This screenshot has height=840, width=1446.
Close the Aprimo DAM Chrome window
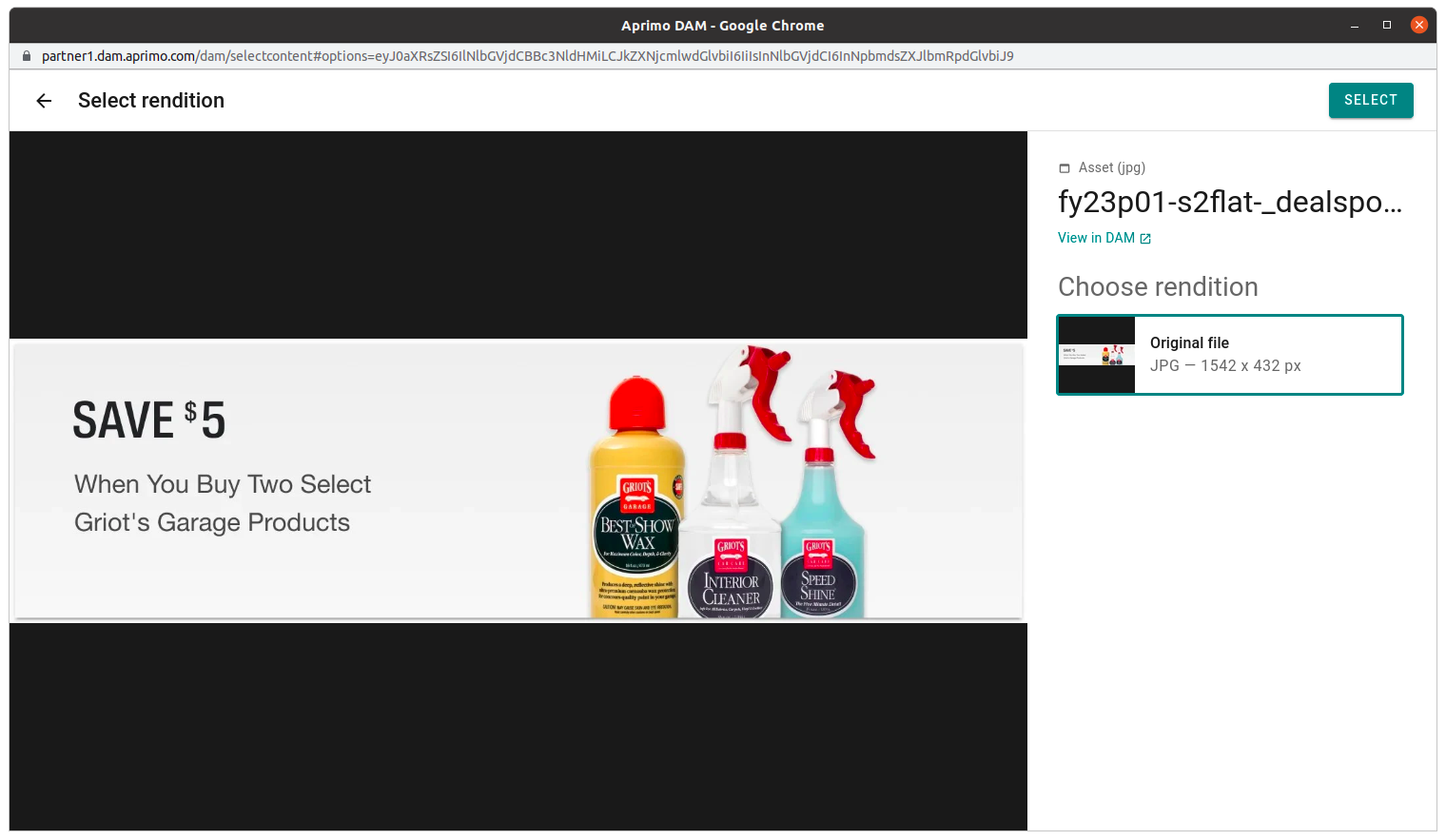[x=1419, y=26]
